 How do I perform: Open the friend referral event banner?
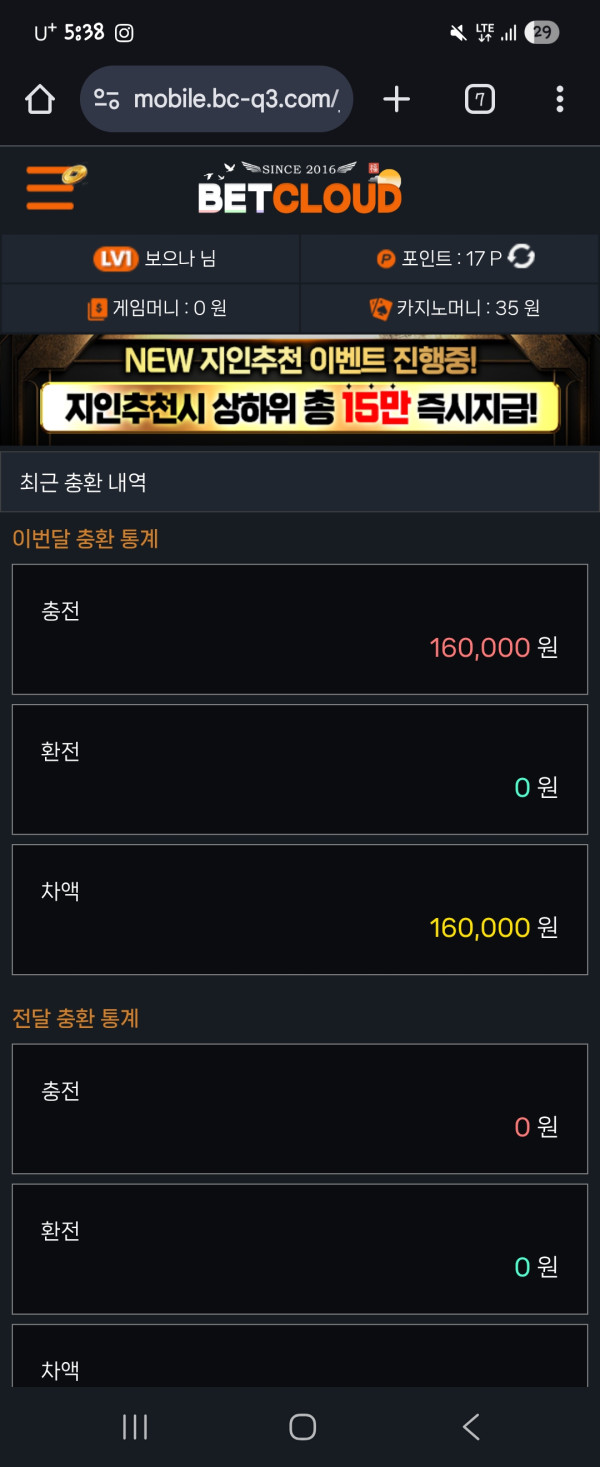[300, 390]
